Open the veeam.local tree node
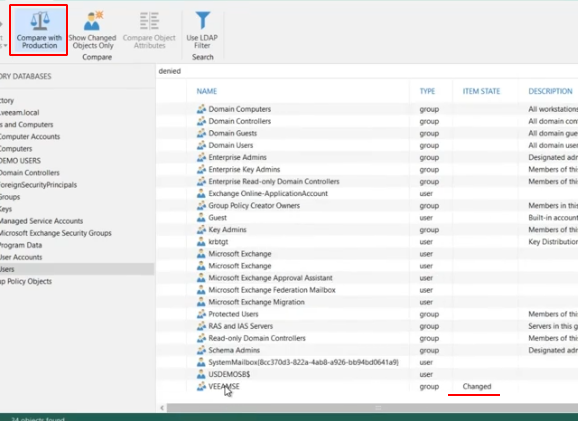The height and width of the screenshot is (421, 578). pos(20,112)
